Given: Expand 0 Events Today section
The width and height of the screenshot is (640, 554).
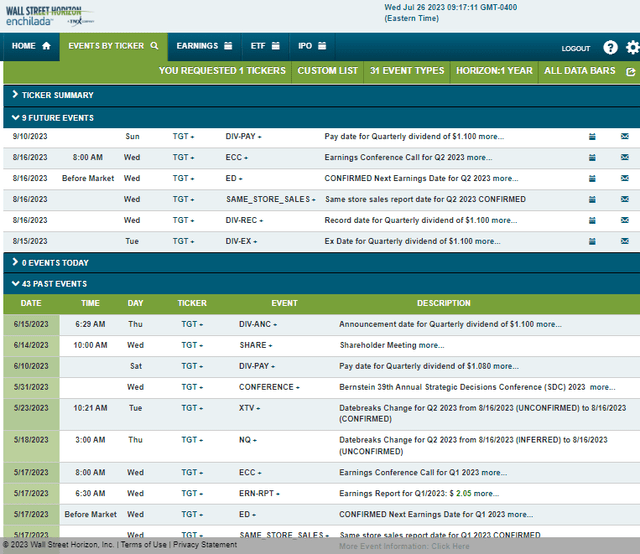Looking at the screenshot, I should click(322, 263).
